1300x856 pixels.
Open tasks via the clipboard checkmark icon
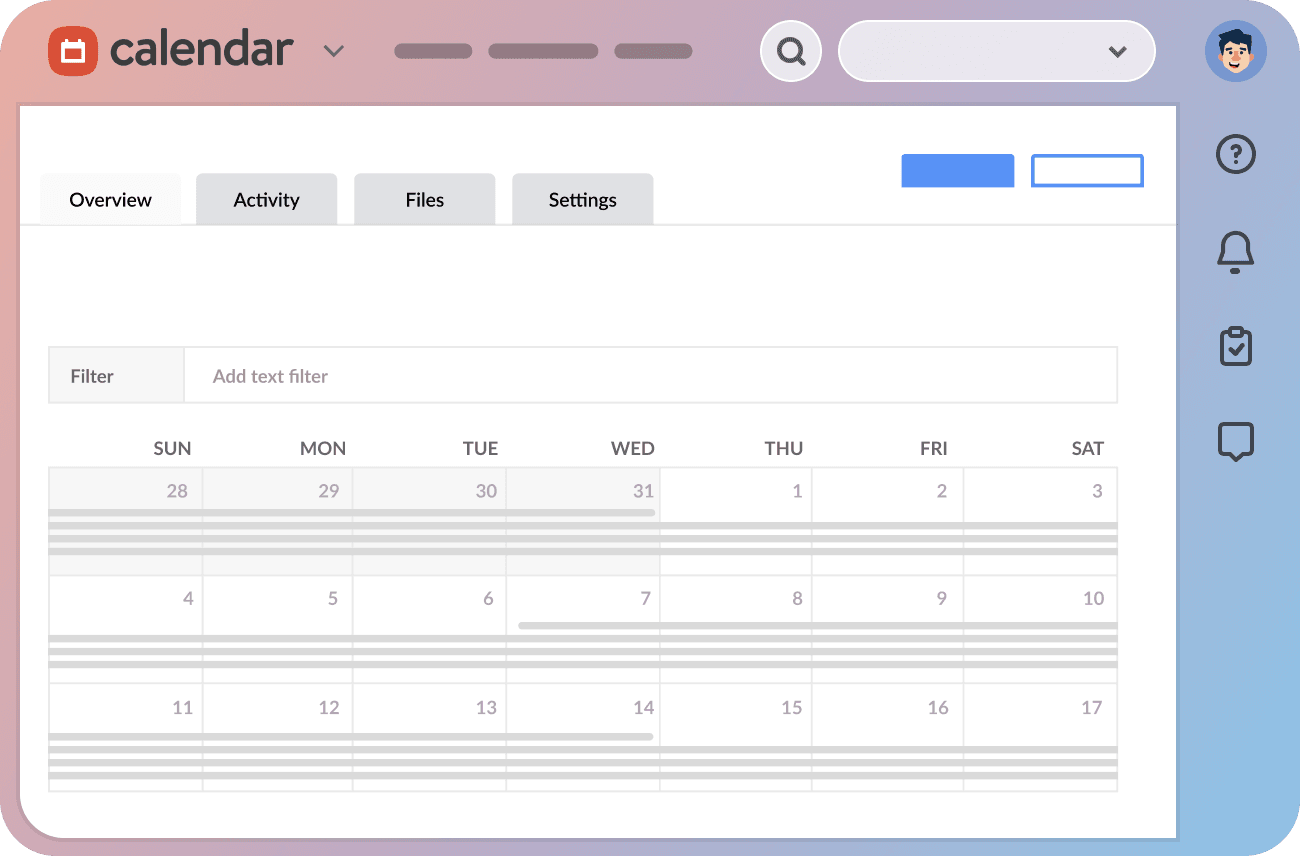click(1236, 346)
